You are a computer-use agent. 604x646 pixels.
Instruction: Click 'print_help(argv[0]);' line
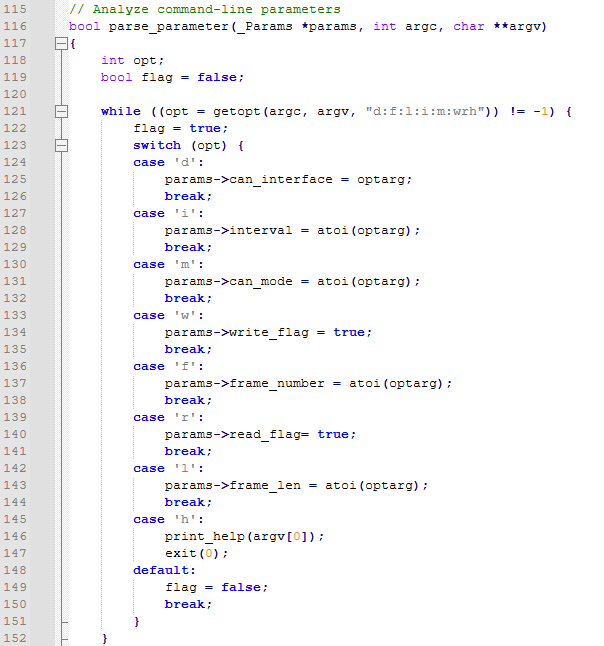(x=244, y=536)
